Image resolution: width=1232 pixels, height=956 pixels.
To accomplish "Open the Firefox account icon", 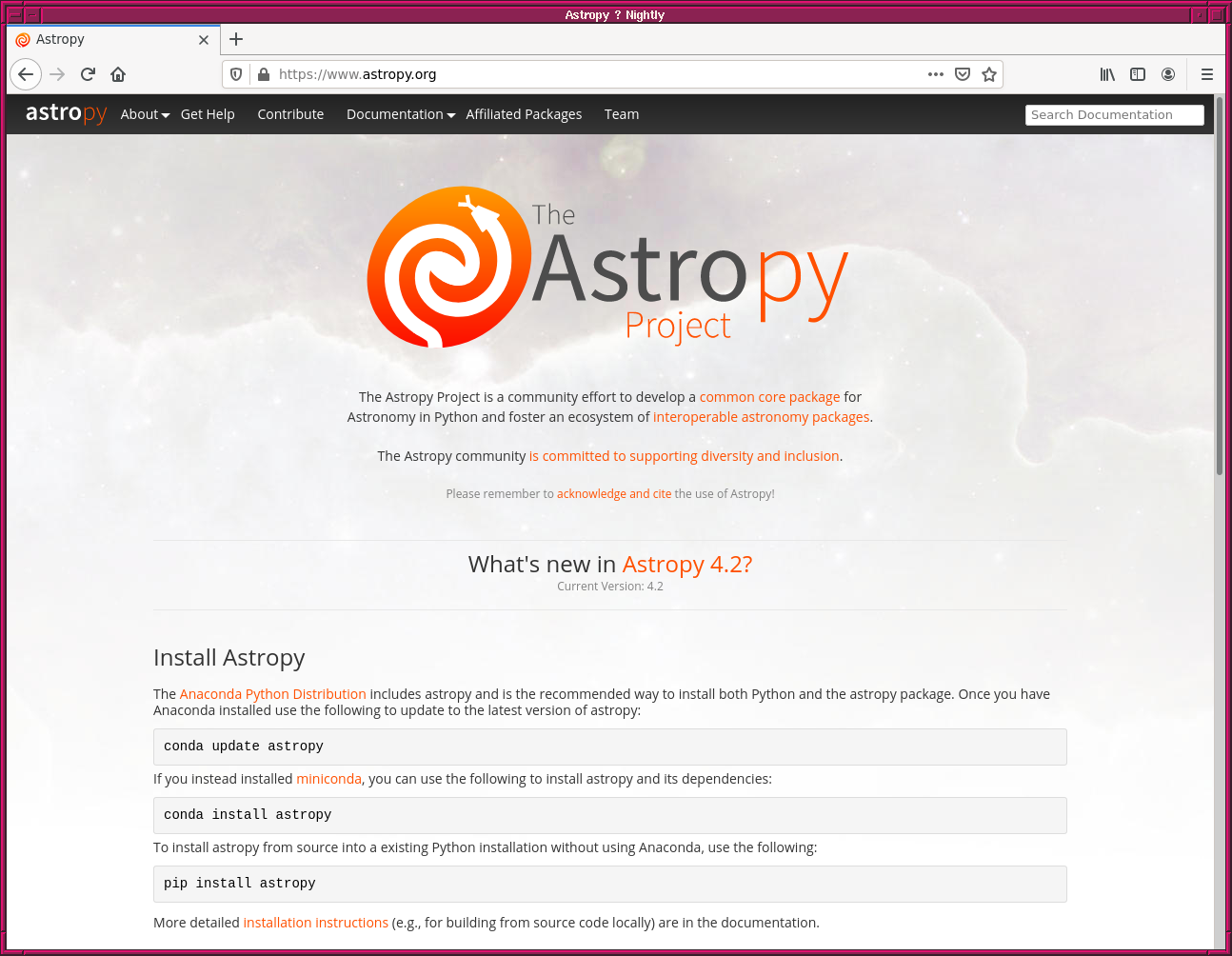I will 1168,74.
